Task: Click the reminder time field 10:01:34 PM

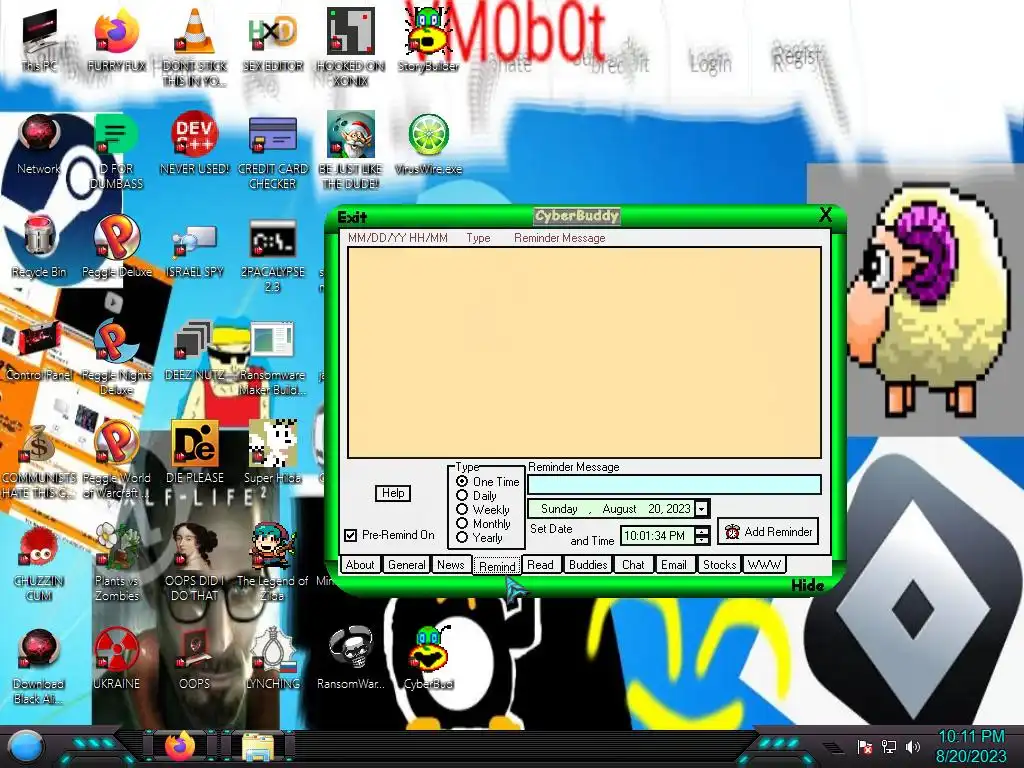Action: point(657,536)
